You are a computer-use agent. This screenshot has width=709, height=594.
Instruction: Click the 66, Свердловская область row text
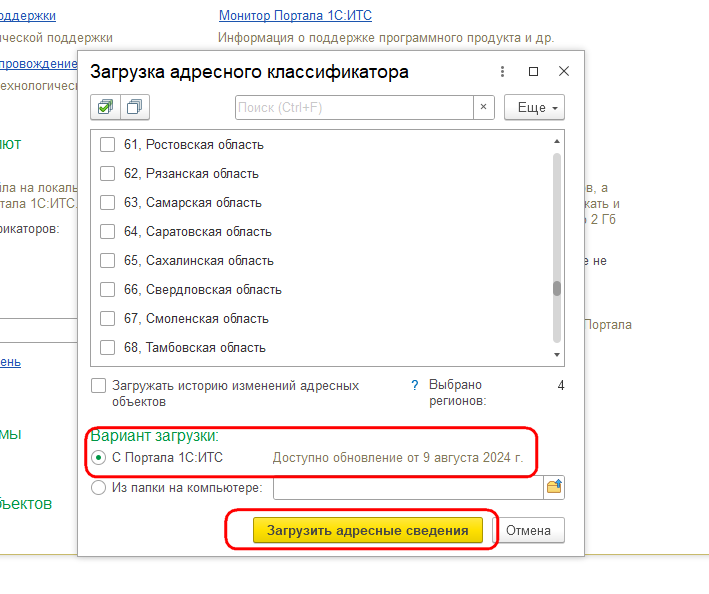tap(203, 289)
